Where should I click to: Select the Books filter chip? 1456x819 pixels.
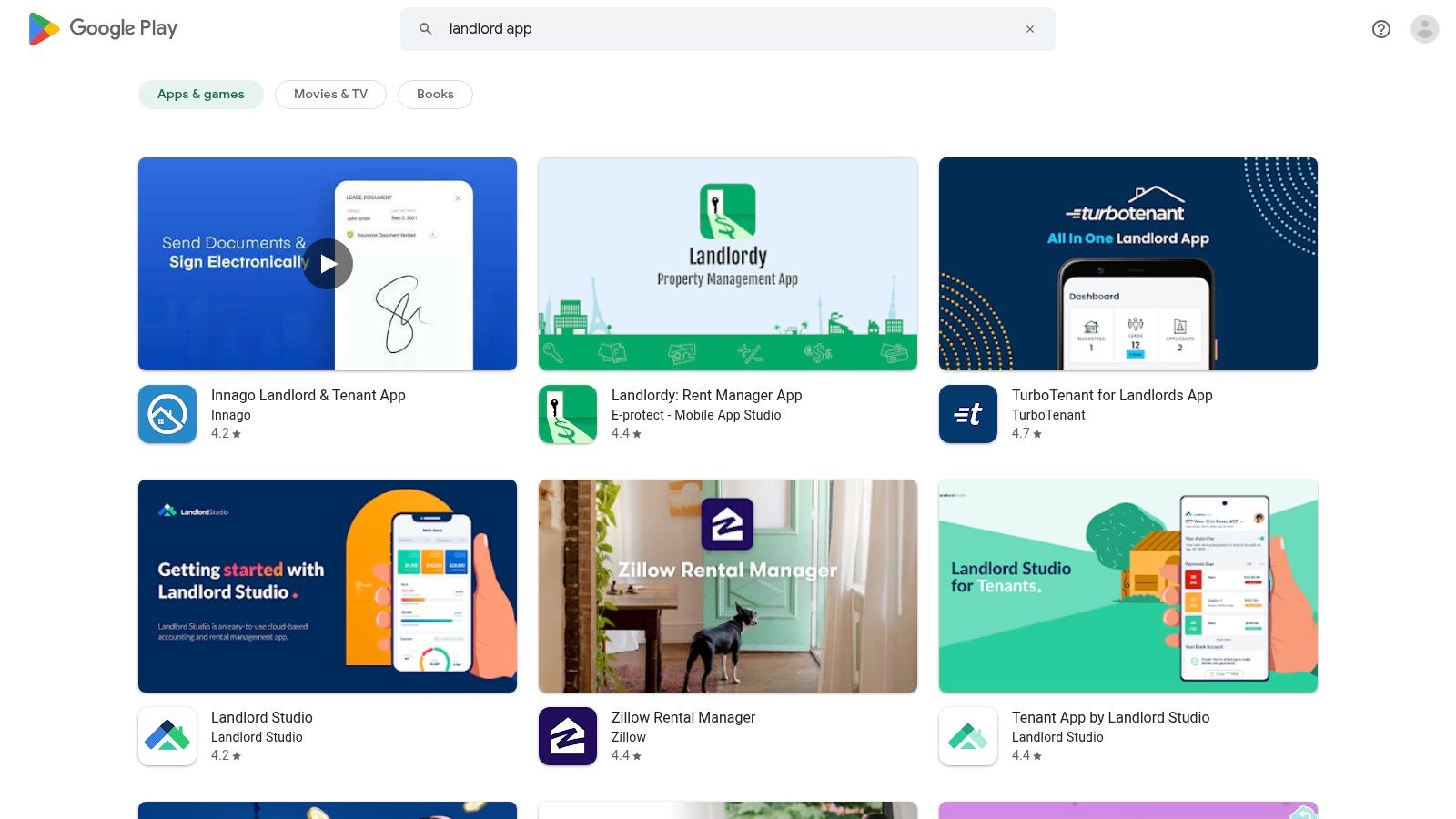coord(435,94)
